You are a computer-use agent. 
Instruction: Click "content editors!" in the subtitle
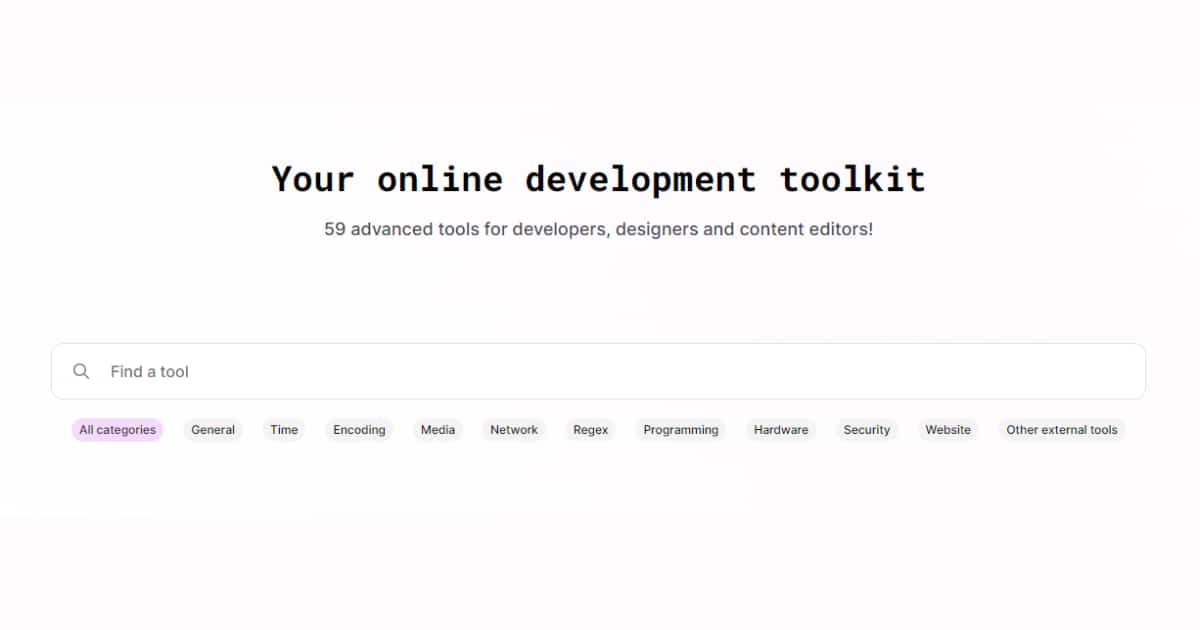click(806, 229)
